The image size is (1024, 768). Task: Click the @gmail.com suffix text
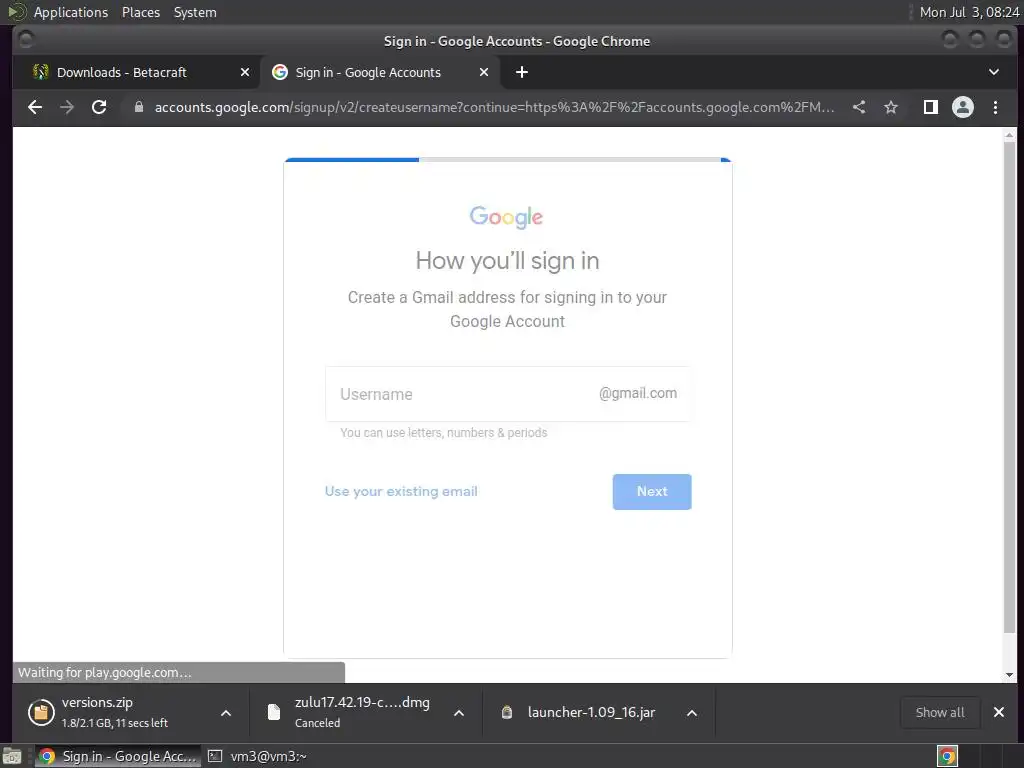(638, 393)
